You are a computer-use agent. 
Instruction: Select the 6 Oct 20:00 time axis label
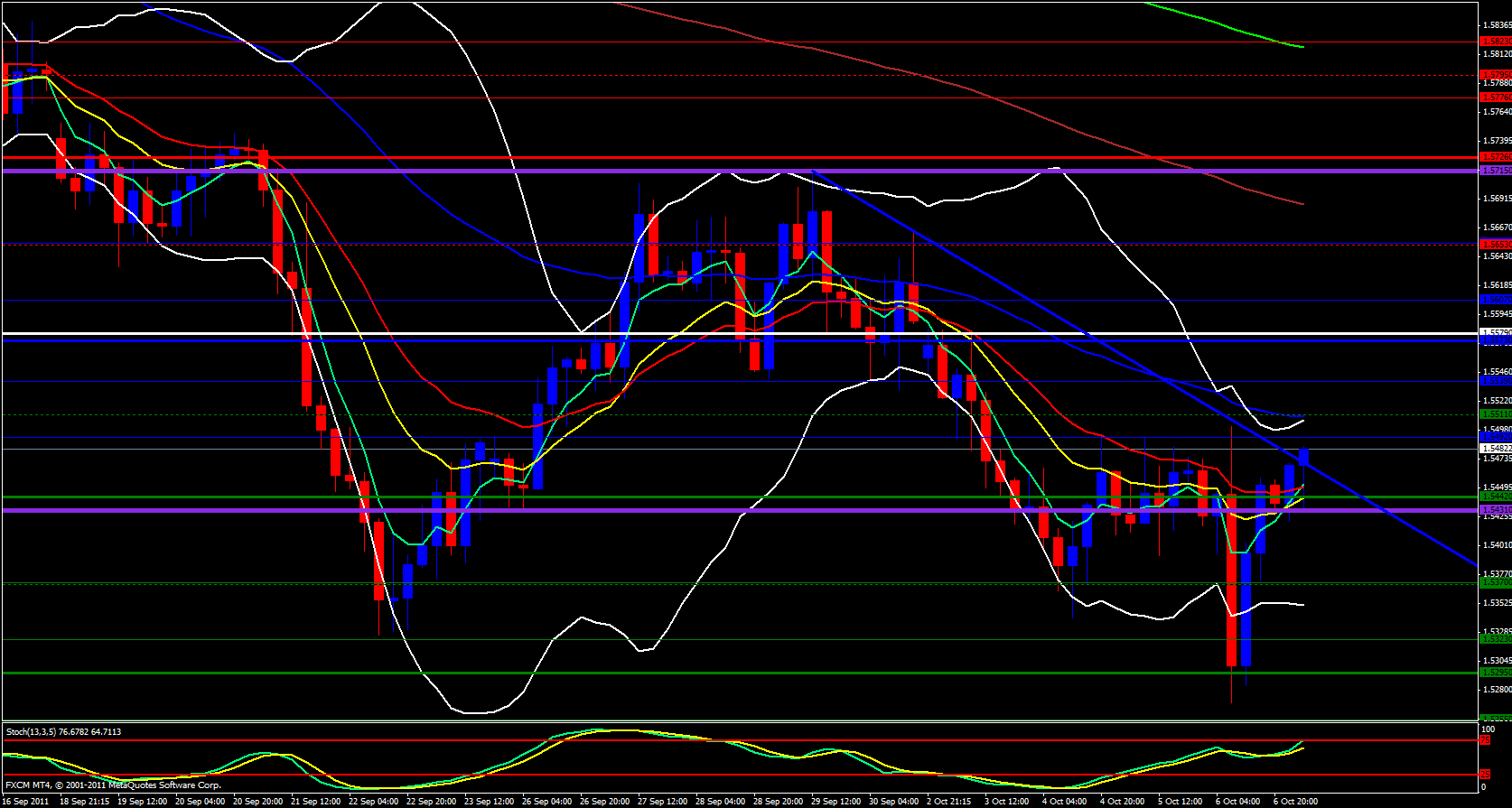click(x=1295, y=802)
